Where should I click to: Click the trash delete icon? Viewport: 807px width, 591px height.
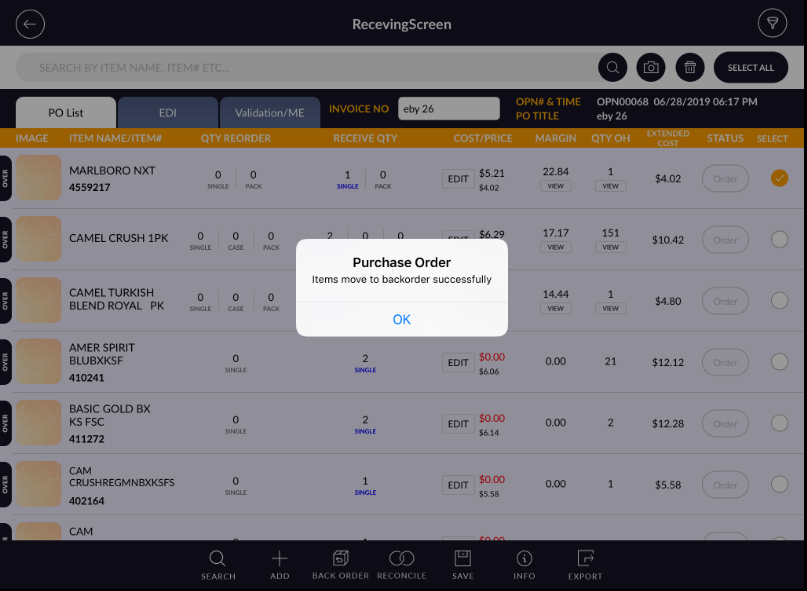tap(689, 68)
